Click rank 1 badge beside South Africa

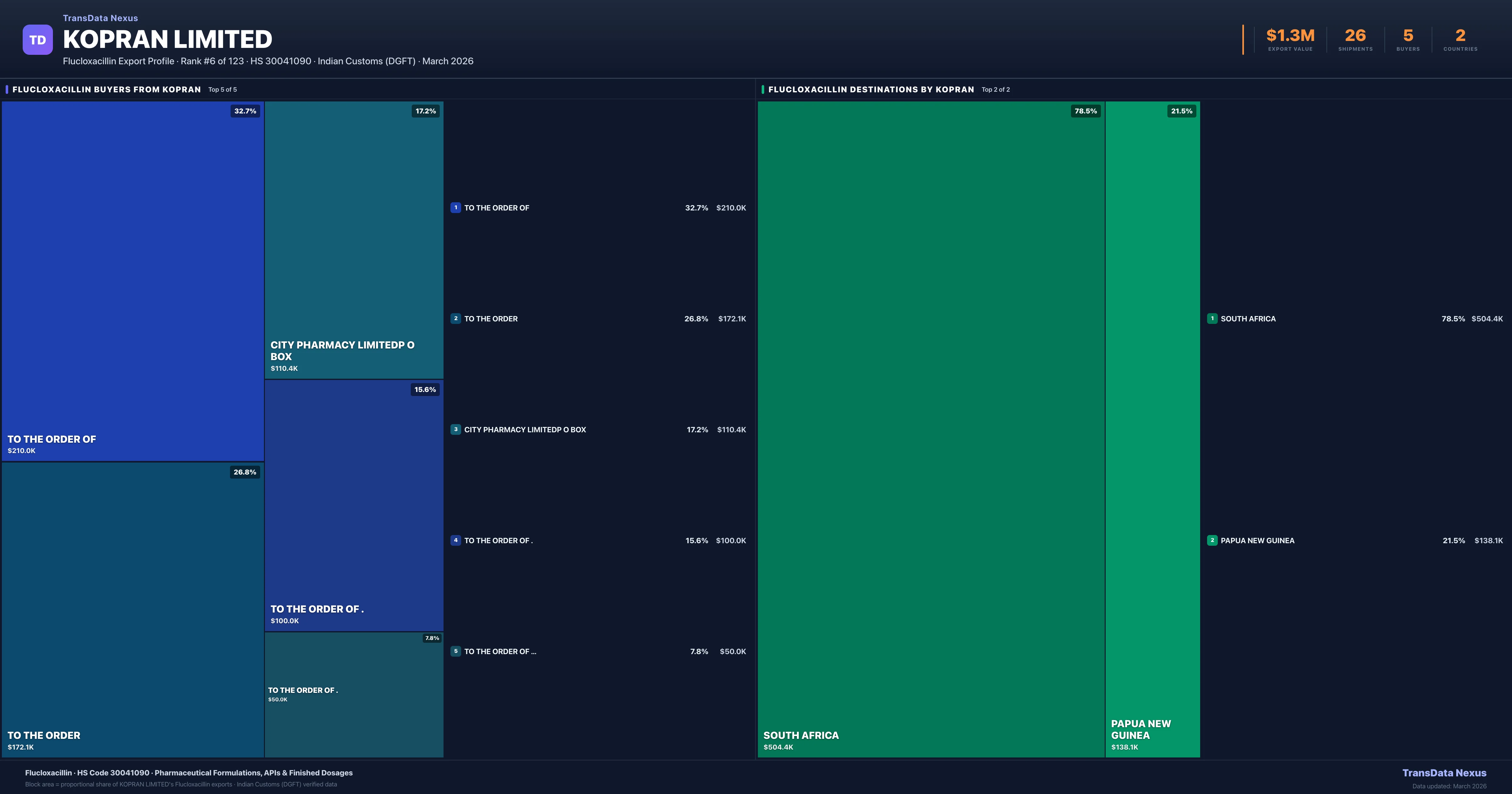coord(1212,319)
